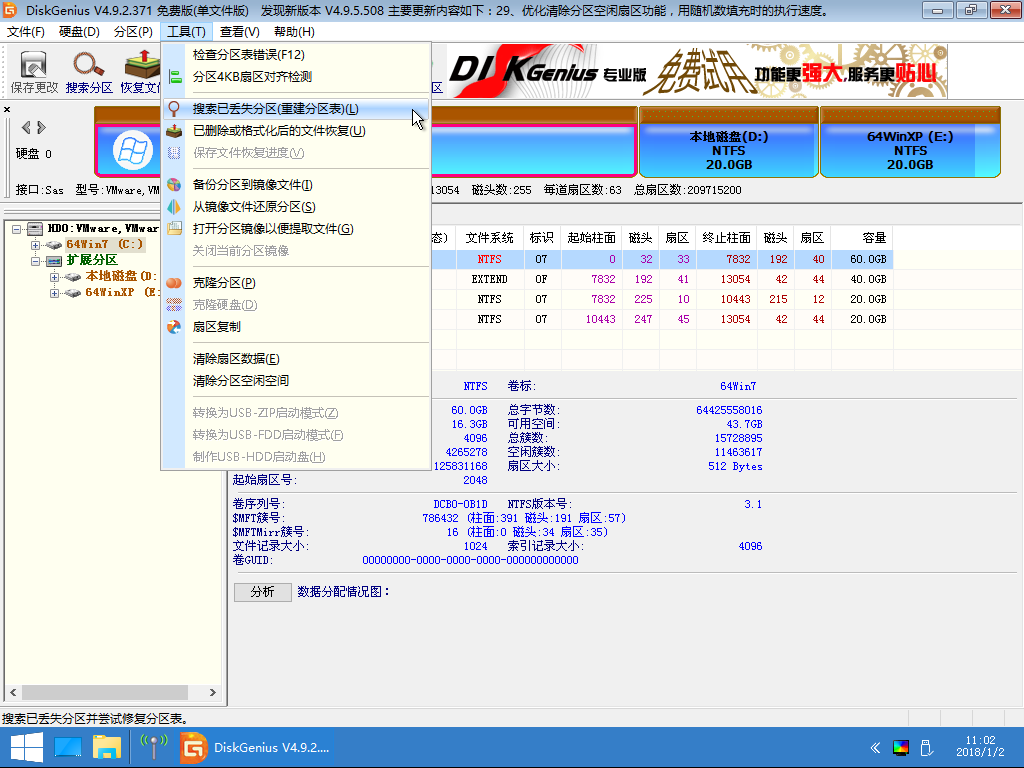Select the 64WinXP (E:) partition block
The height and width of the screenshot is (768, 1024).
[909, 150]
